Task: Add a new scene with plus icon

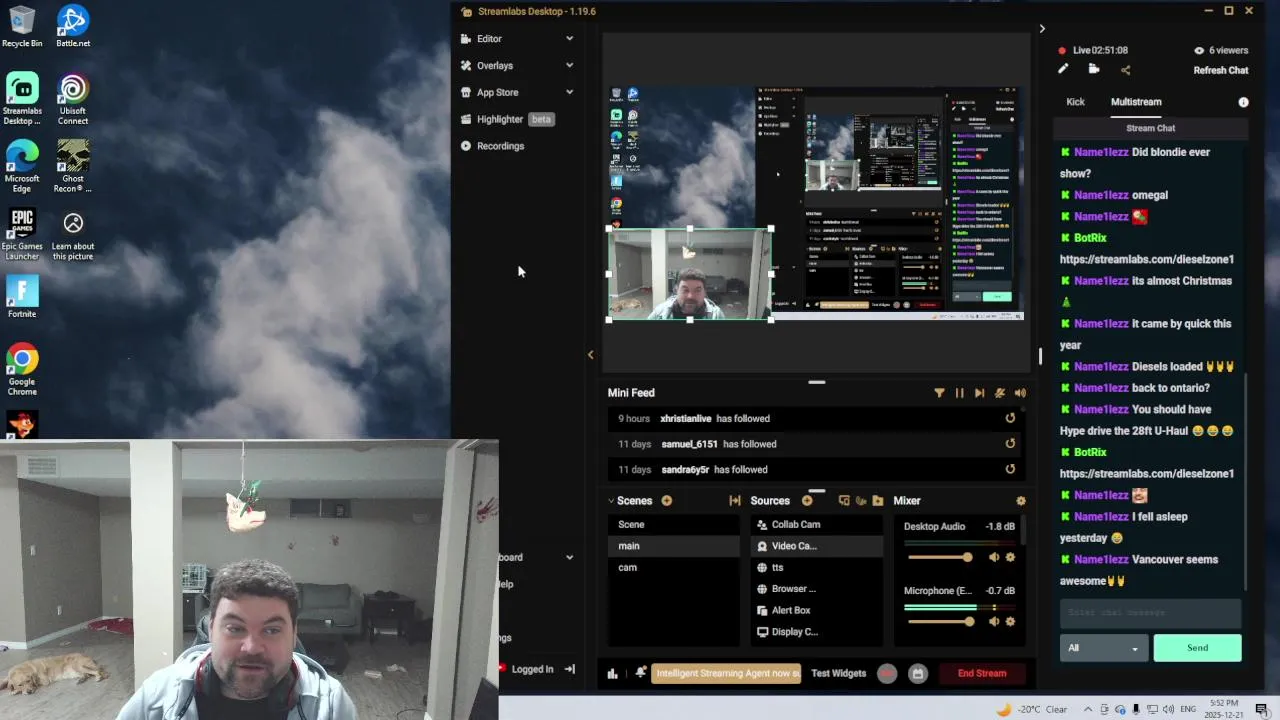Action: pos(666,501)
